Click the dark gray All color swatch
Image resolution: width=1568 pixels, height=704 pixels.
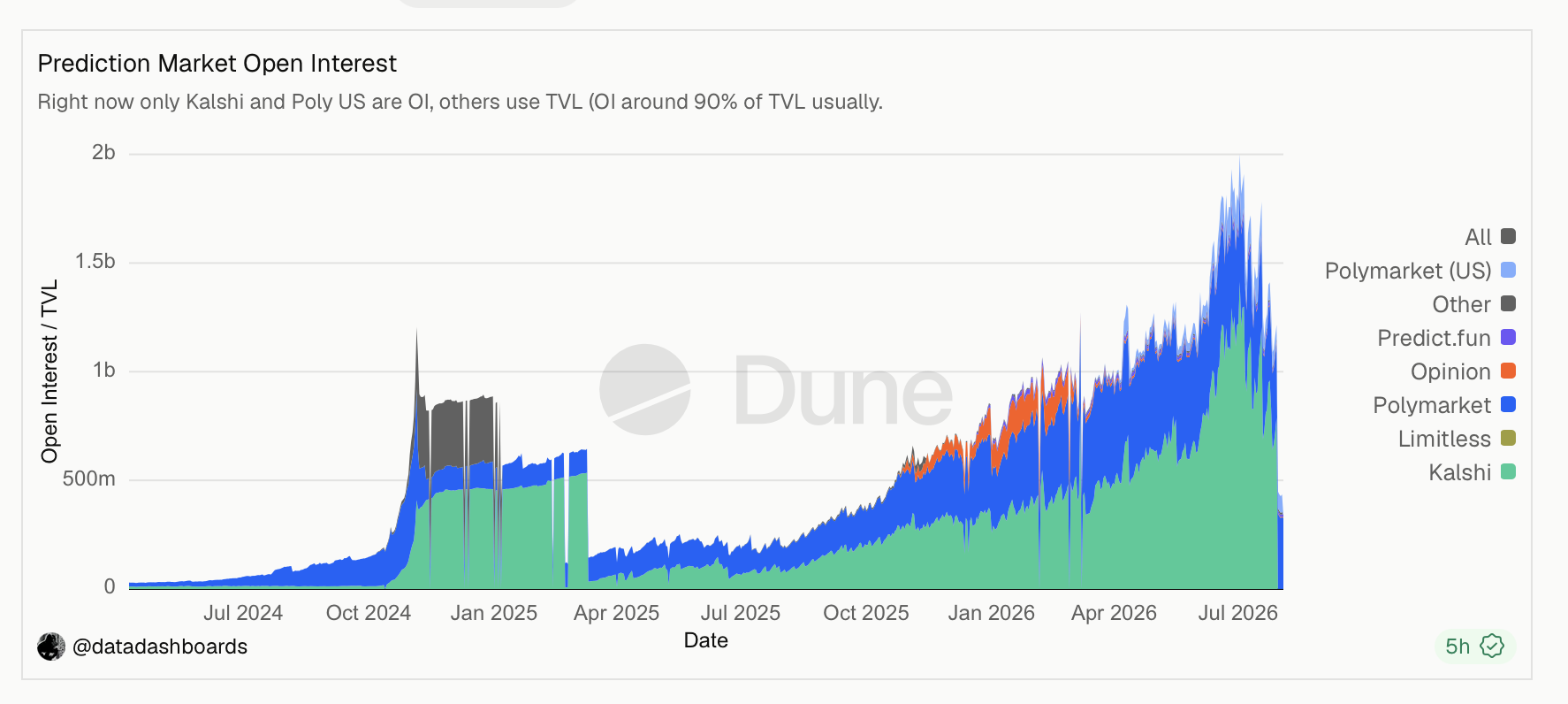pyautogui.click(x=1509, y=236)
